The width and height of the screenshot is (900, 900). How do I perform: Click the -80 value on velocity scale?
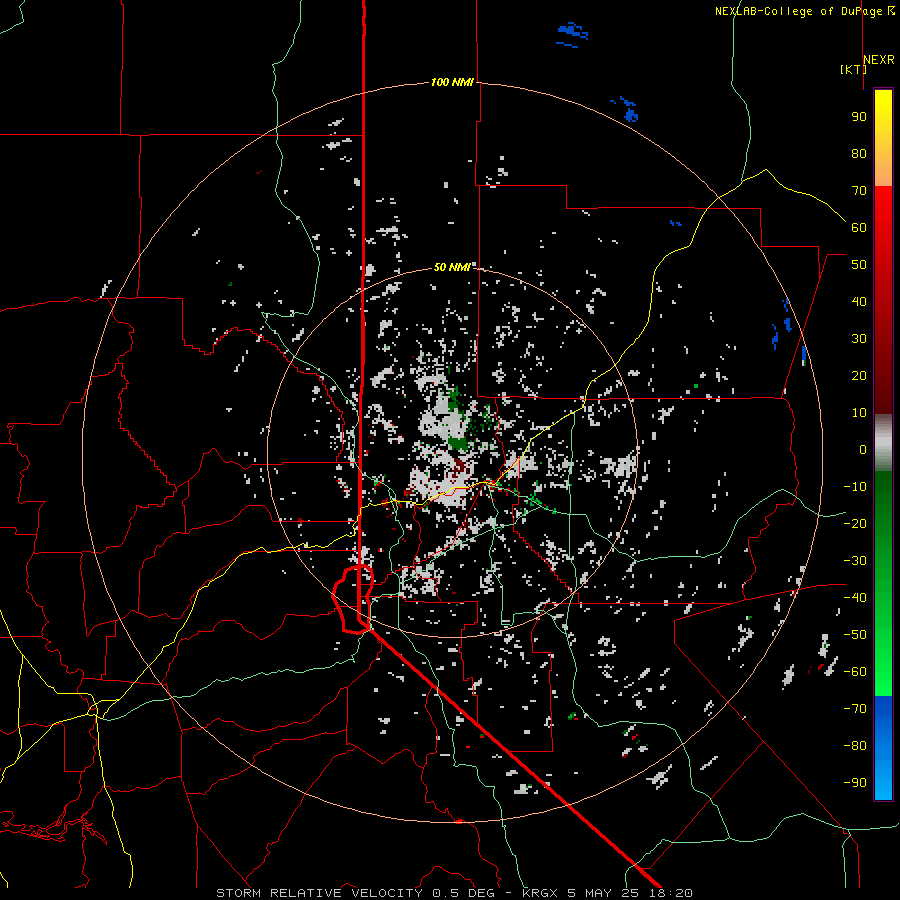coord(855,746)
